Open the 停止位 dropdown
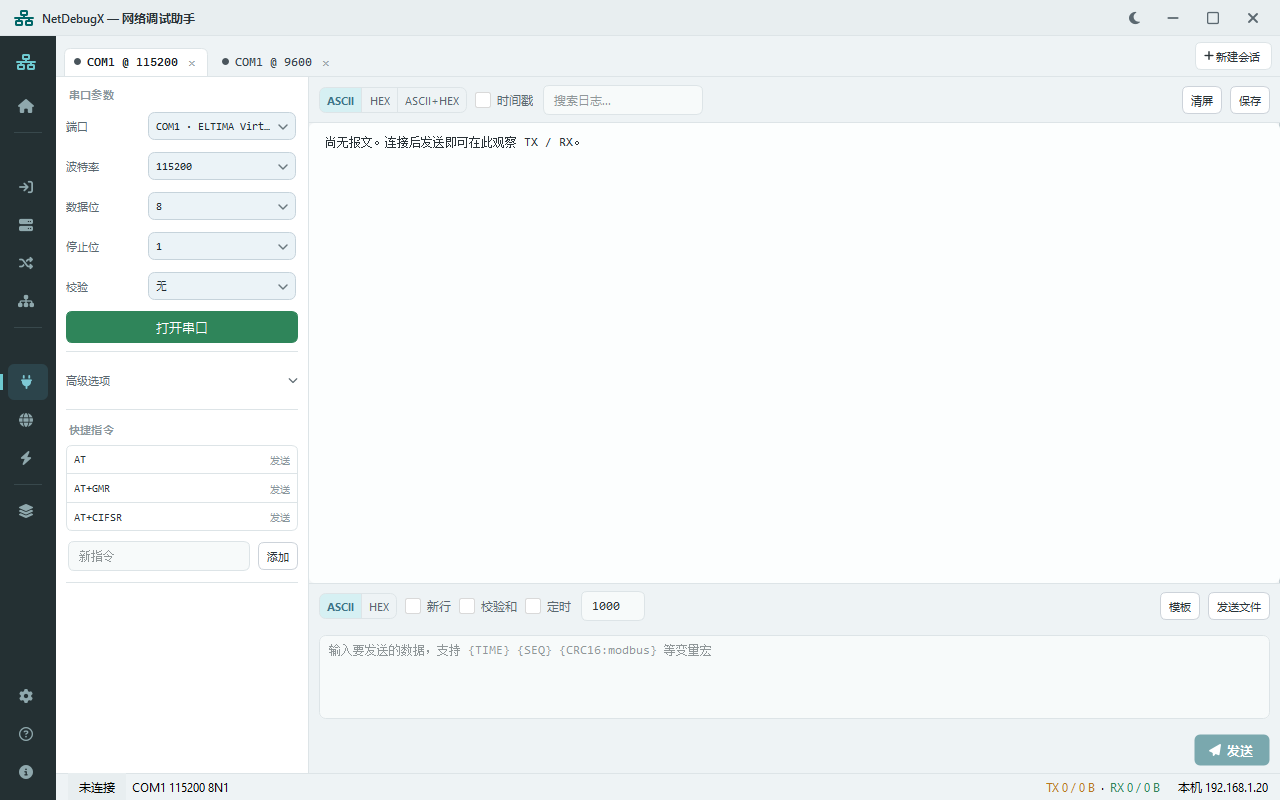1280x800 pixels. (x=222, y=246)
